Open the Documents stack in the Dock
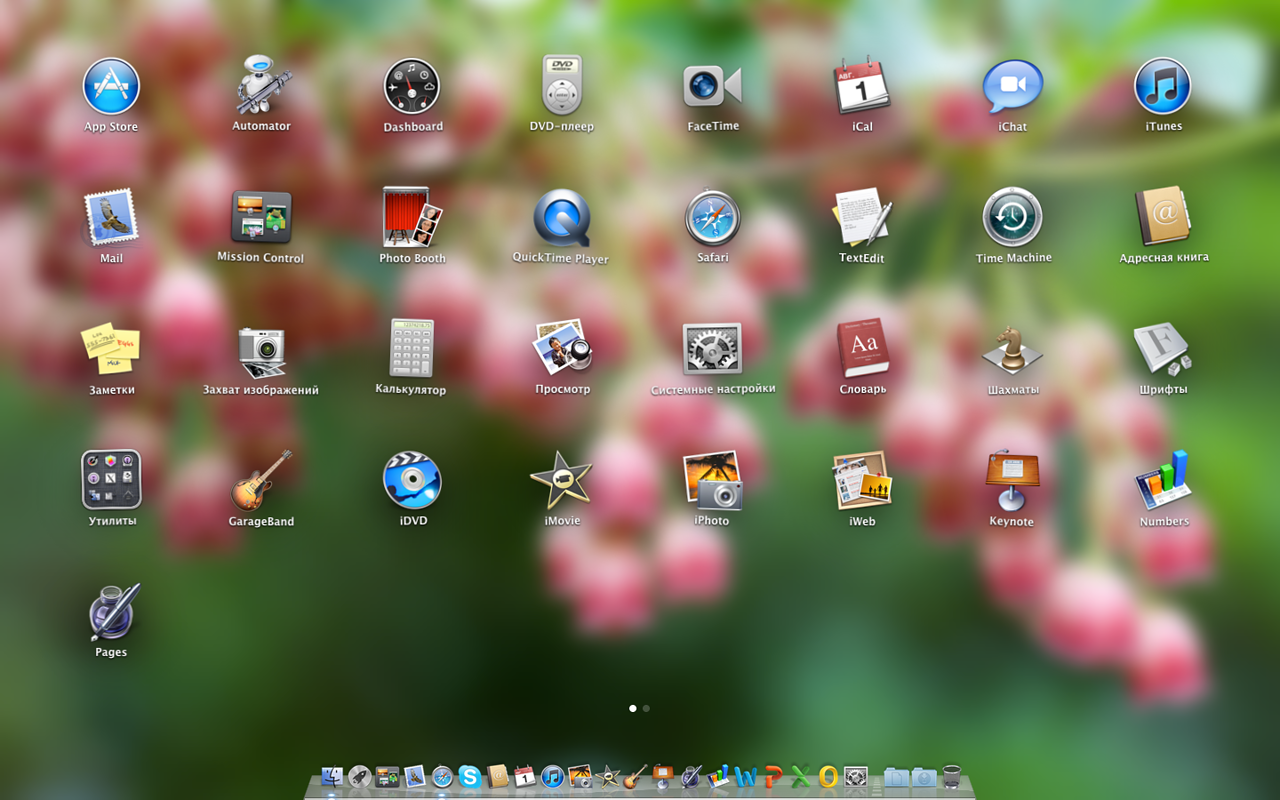The image size is (1280, 800). tap(896, 777)
